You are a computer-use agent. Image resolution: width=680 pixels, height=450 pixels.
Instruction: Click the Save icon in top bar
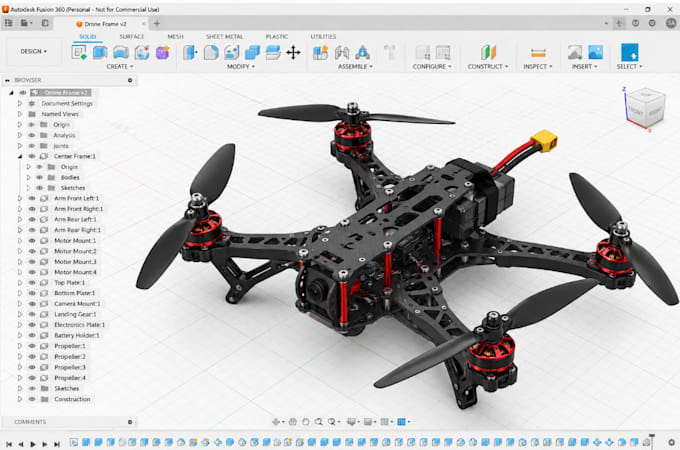[x=45, y=23]
